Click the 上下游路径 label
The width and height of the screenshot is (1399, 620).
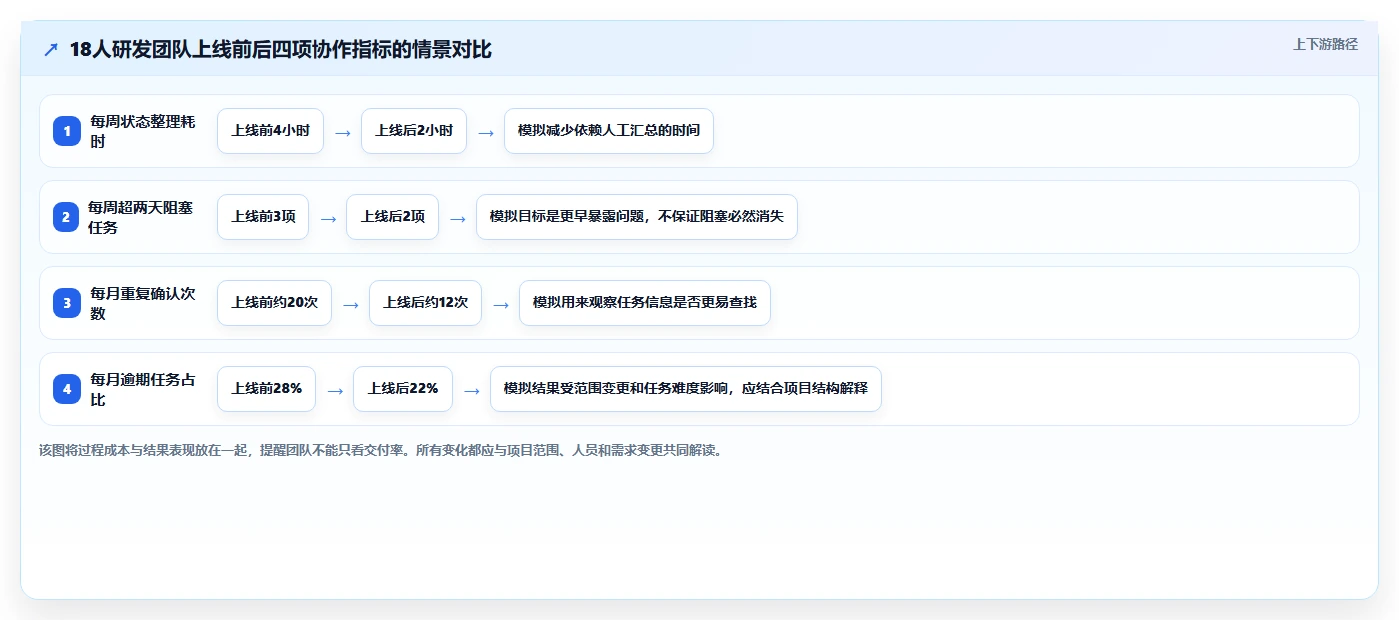1325,44
